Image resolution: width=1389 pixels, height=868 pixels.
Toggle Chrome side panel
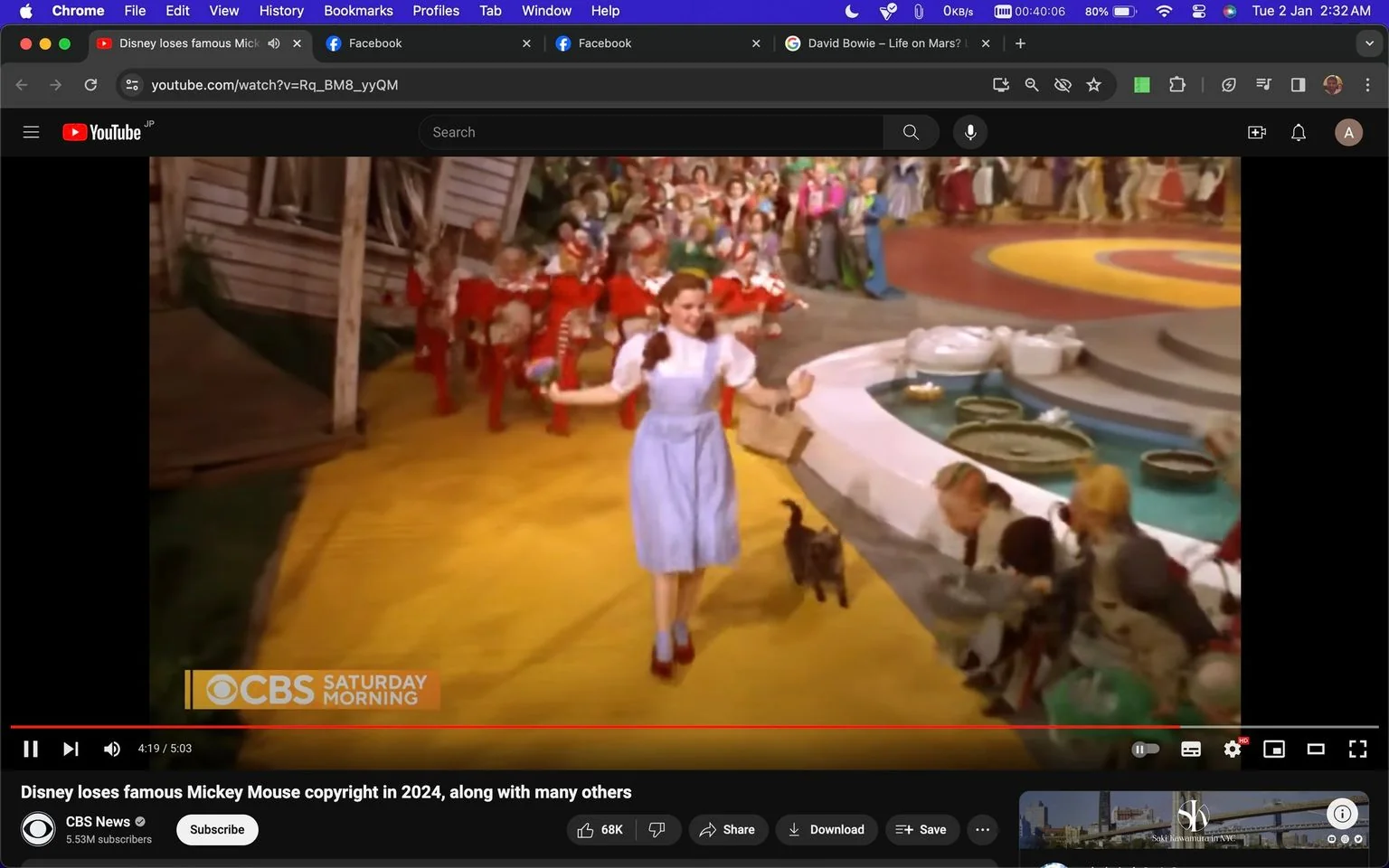[x=1298, y=85]
